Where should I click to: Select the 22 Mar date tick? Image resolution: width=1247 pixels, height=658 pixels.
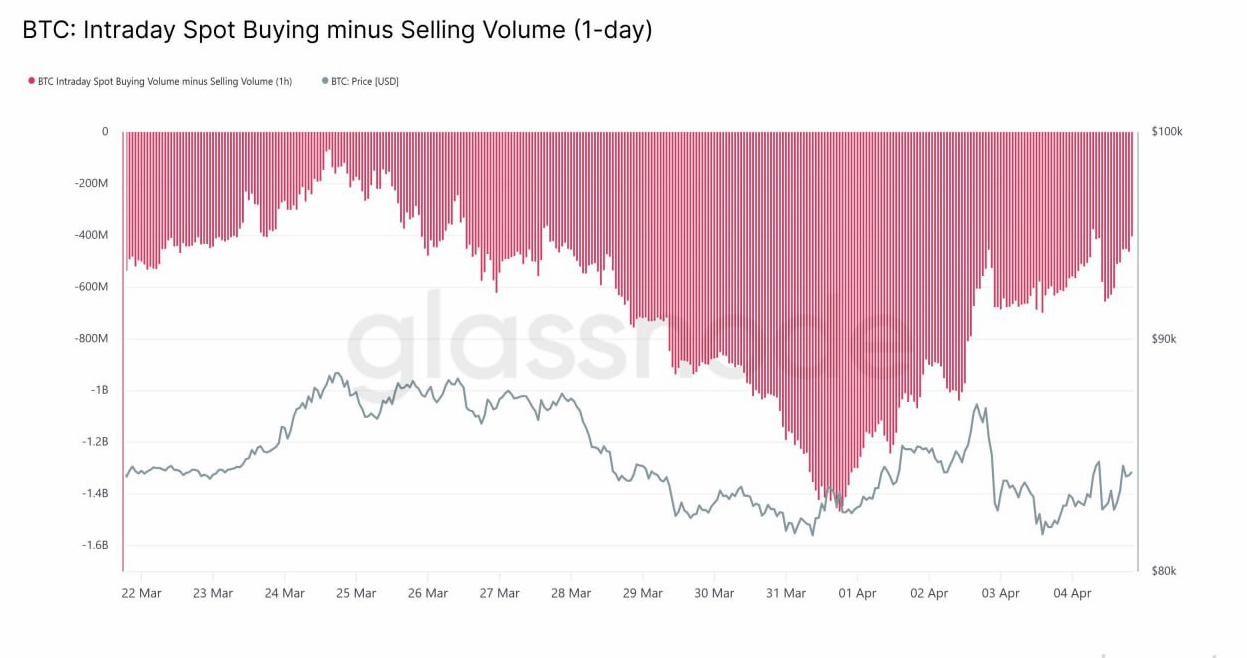click(x=142, y=593)
